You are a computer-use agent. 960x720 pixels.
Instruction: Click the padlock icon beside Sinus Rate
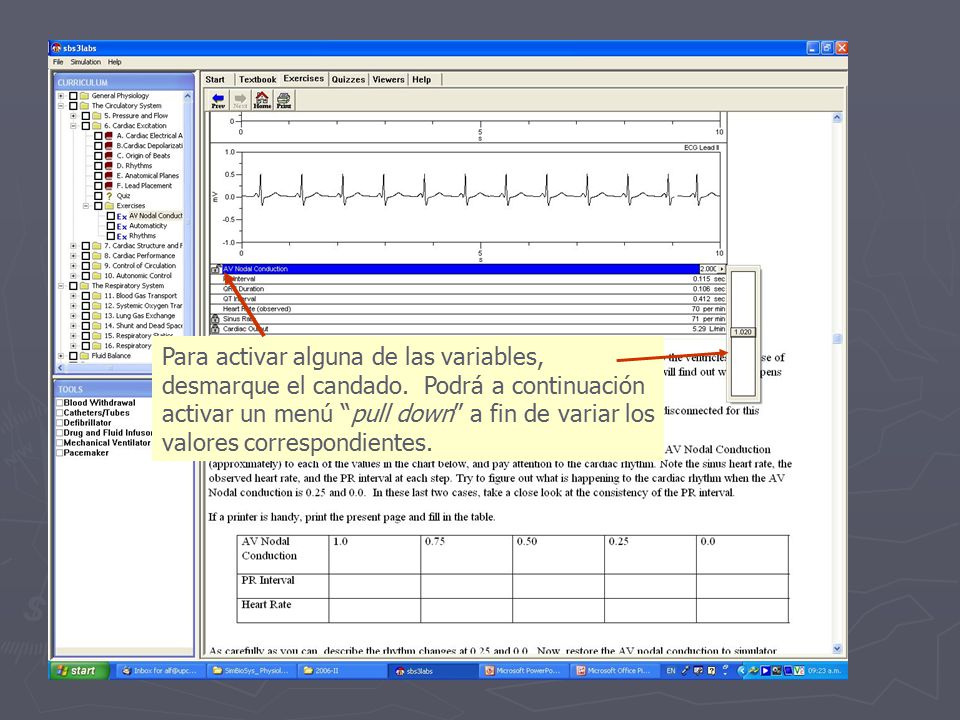pos(215,319)
